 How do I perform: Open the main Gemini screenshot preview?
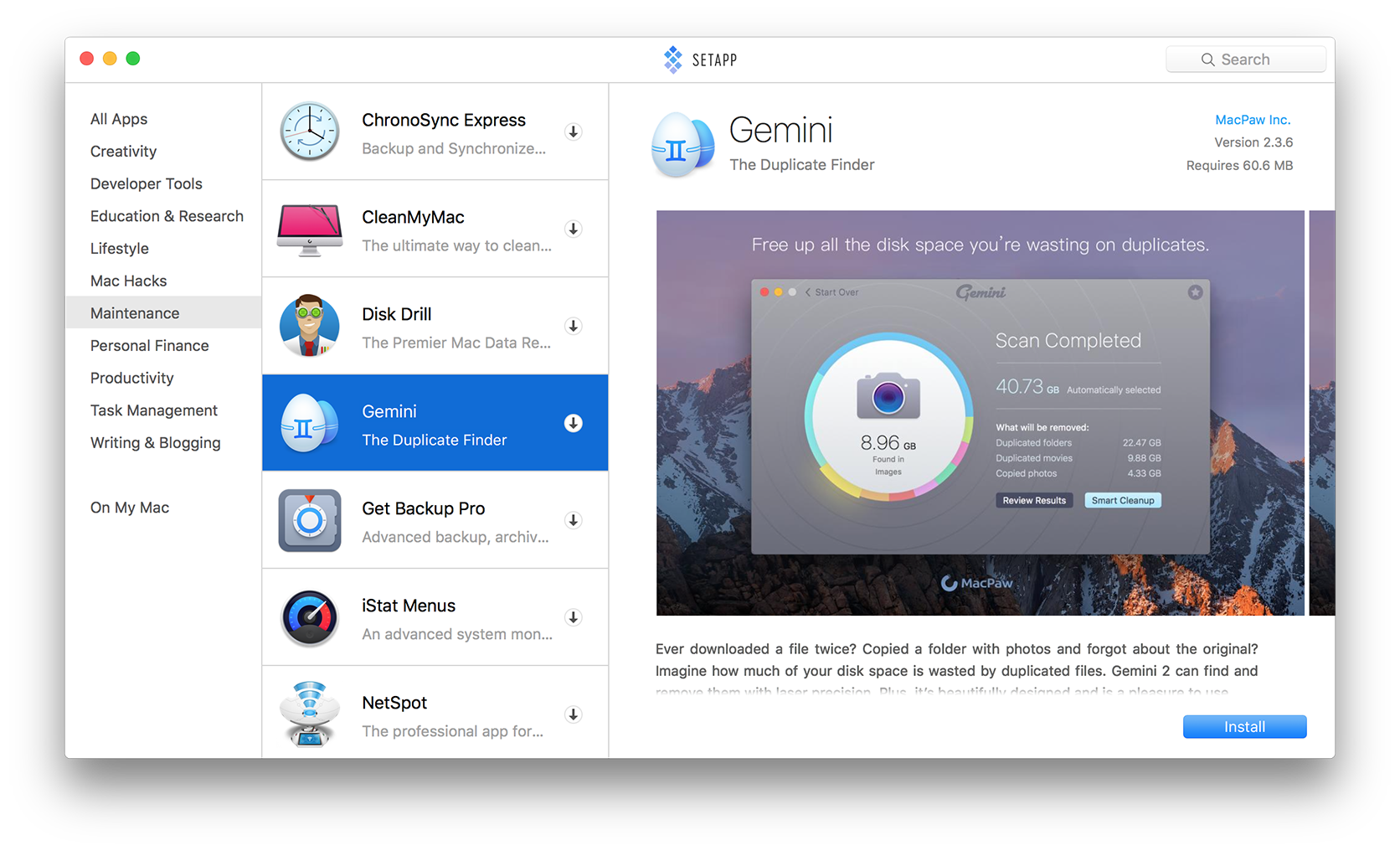coord(981,413)
